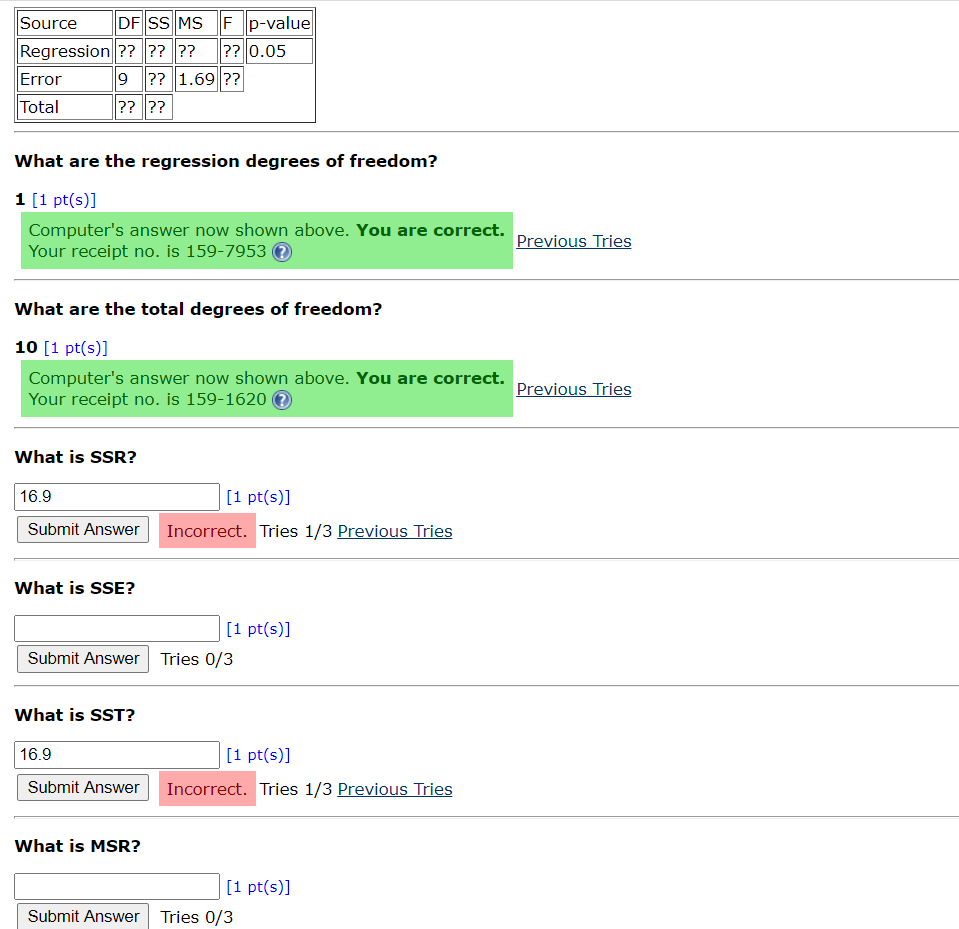Open Previous Tries link for SST question
Image resolution: width=959 pixels, height=929 pixels.
click(395, 789)
